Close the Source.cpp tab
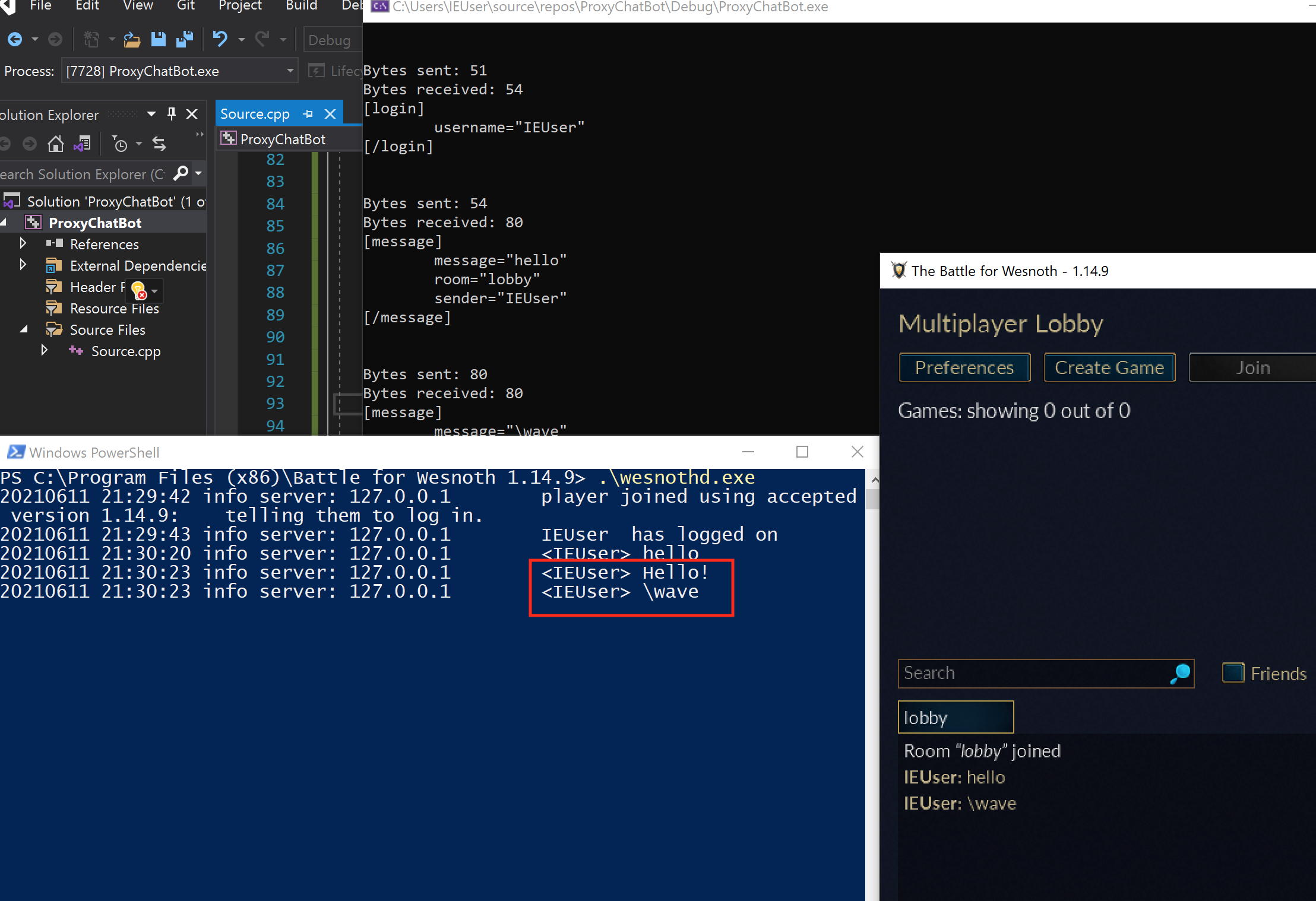Screen dimensions: 1316x901 coord(330,114)
